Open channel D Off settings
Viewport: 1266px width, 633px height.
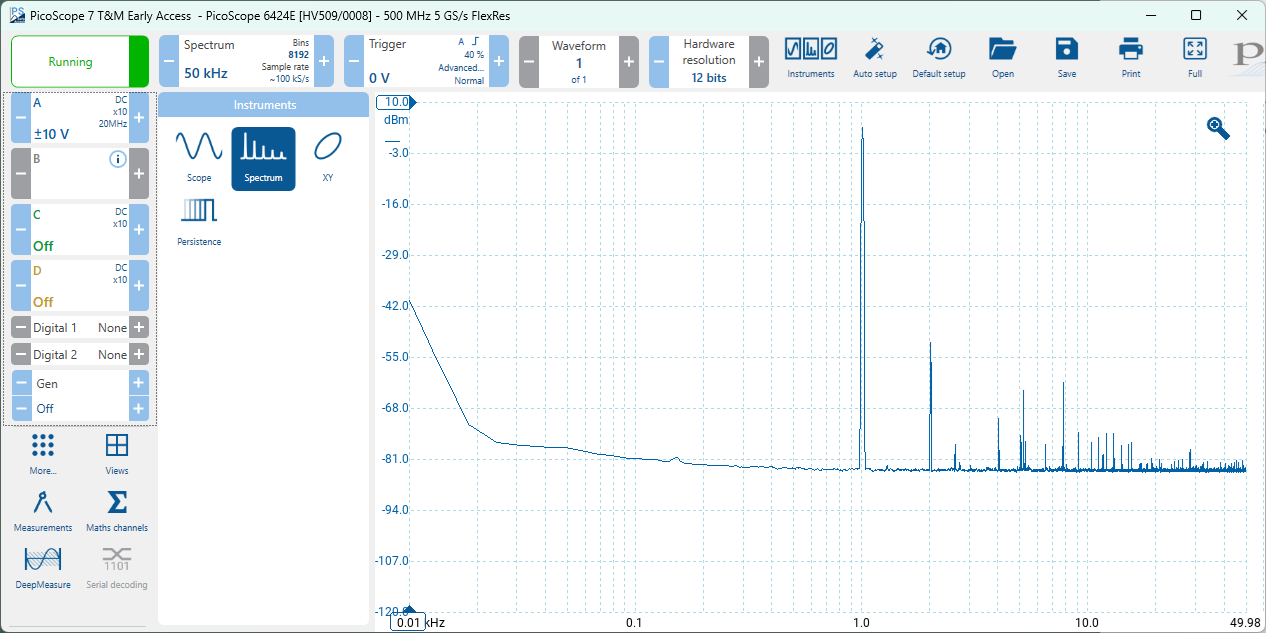coord(80,285)
